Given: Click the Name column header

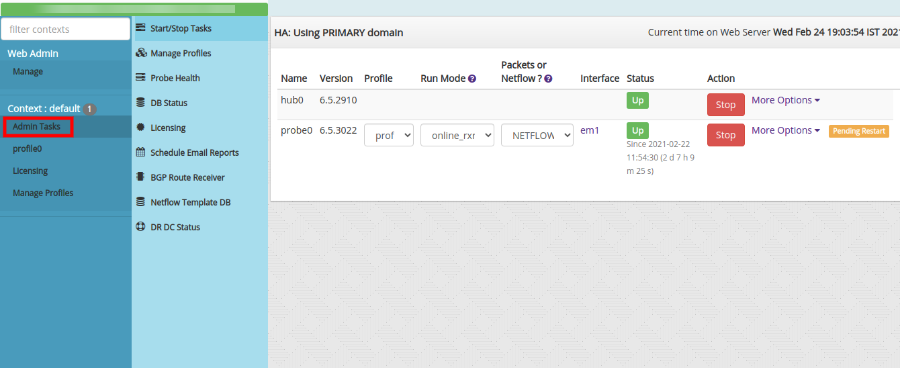Looking at the screenshot, I should tap(294, 79).
